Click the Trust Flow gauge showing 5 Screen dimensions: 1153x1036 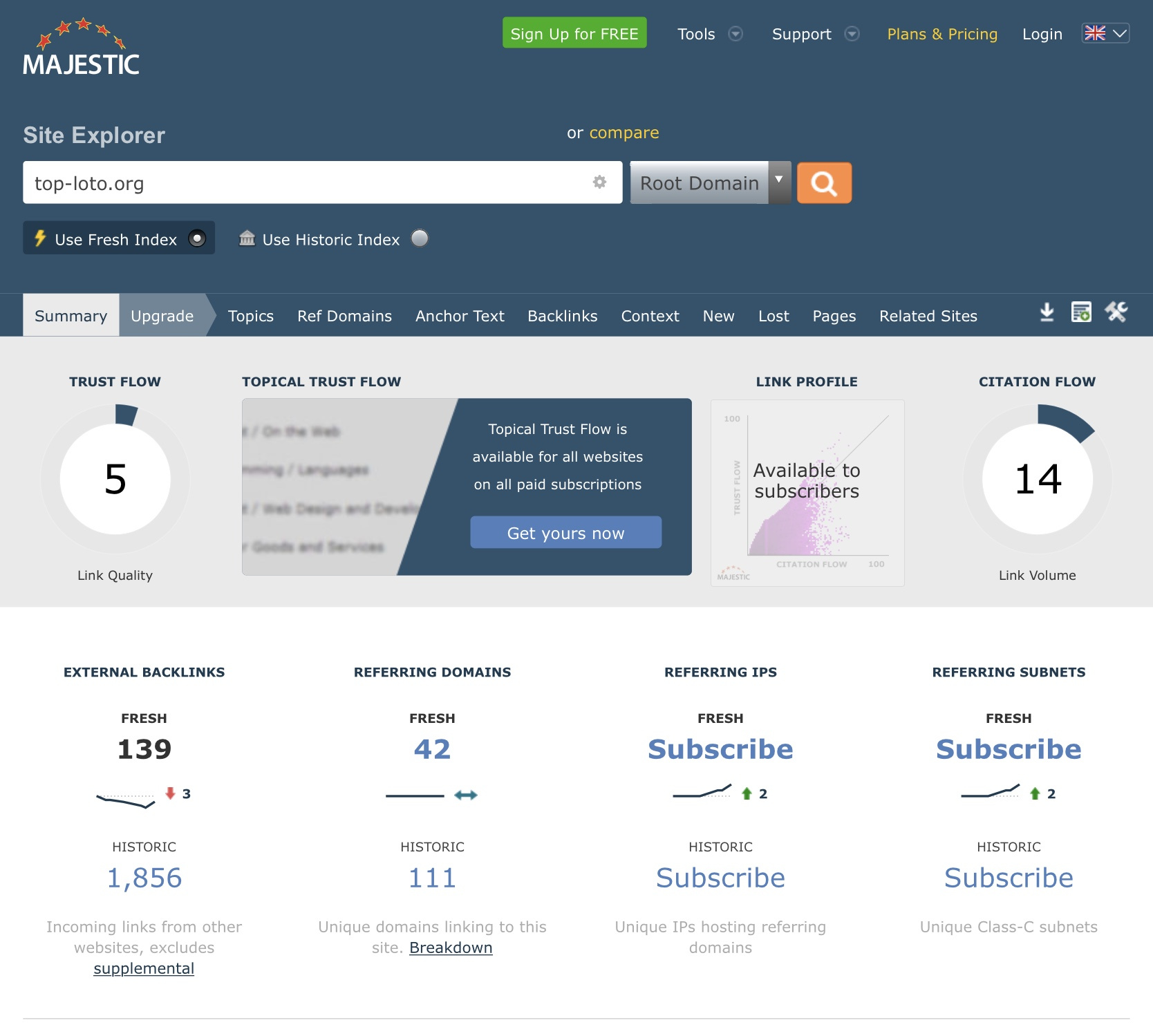115,479
